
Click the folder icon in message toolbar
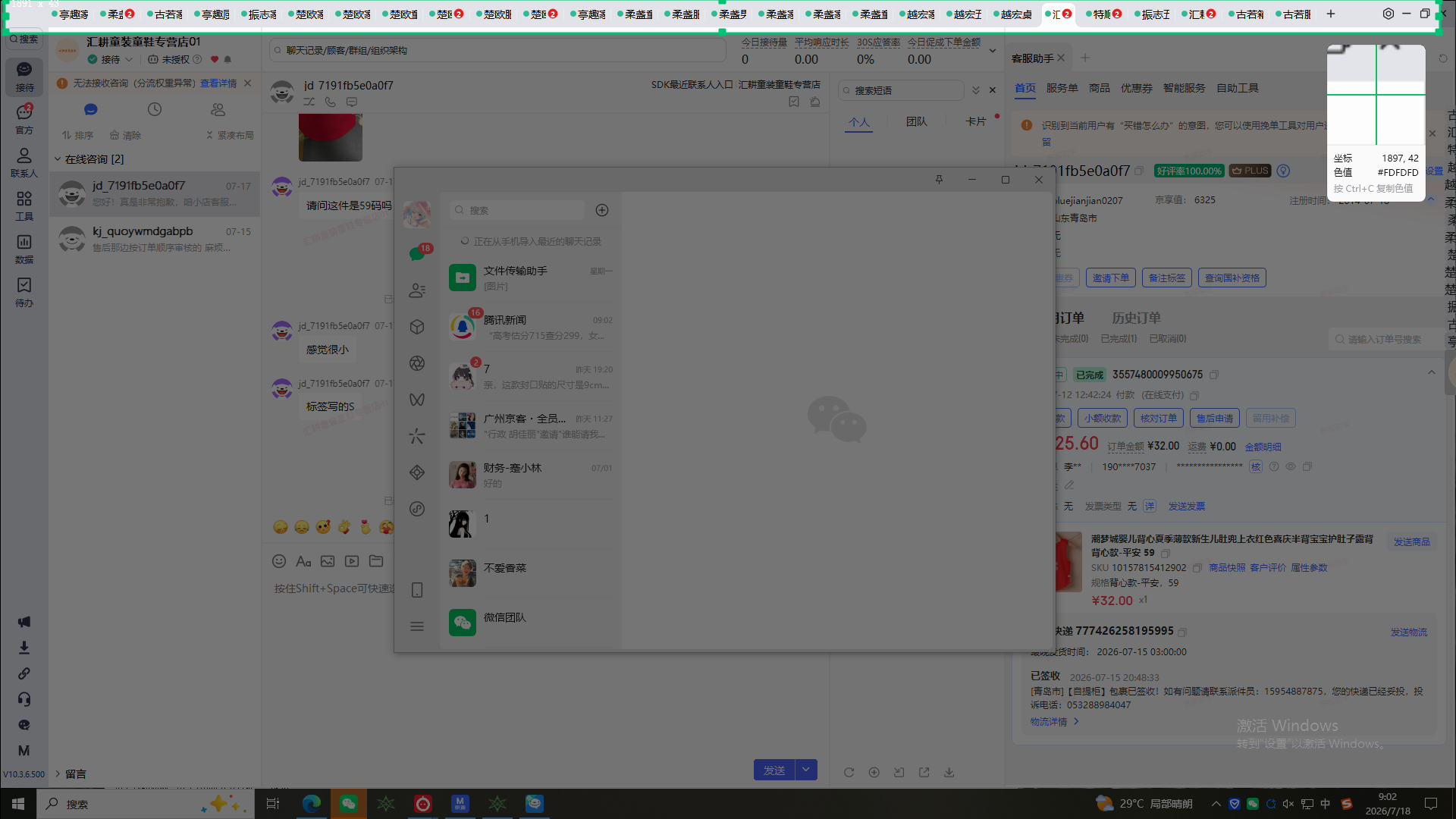376,561
